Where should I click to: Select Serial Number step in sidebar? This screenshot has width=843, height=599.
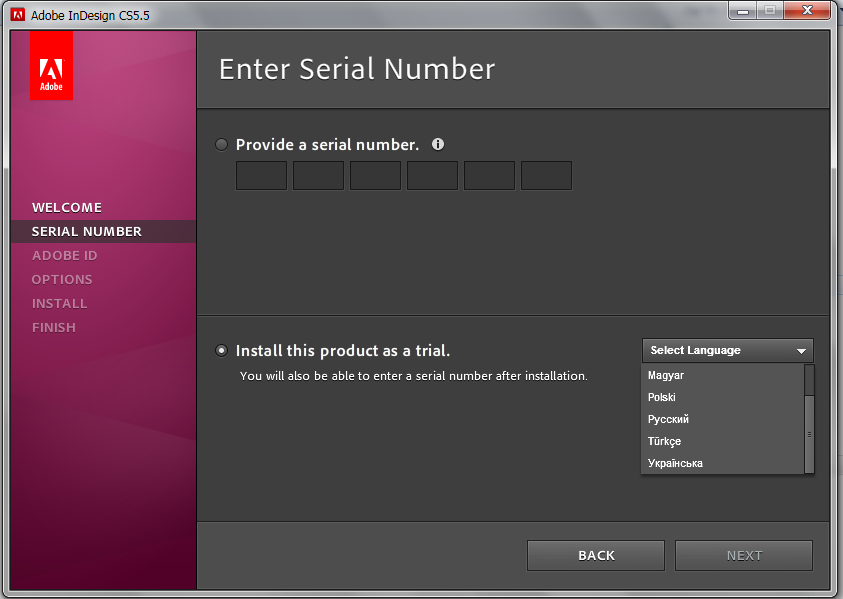point(87,232)
